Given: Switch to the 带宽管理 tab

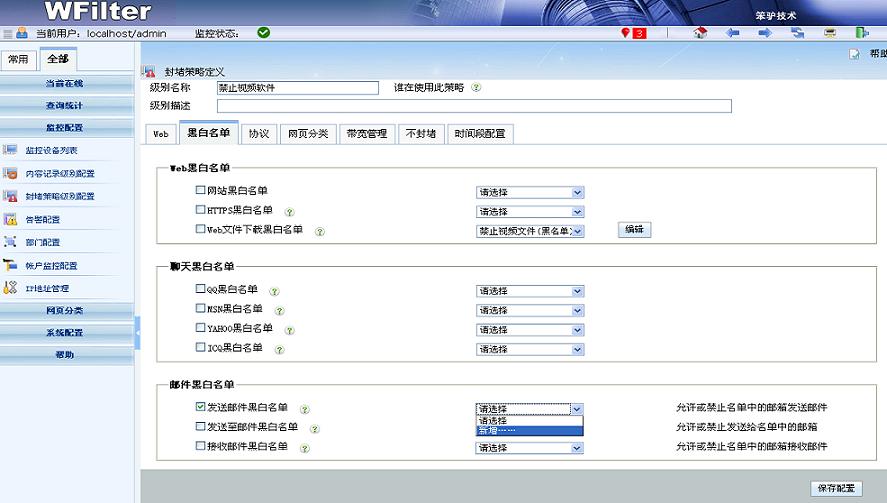Looking at the screenshot, I should [366, 134].
